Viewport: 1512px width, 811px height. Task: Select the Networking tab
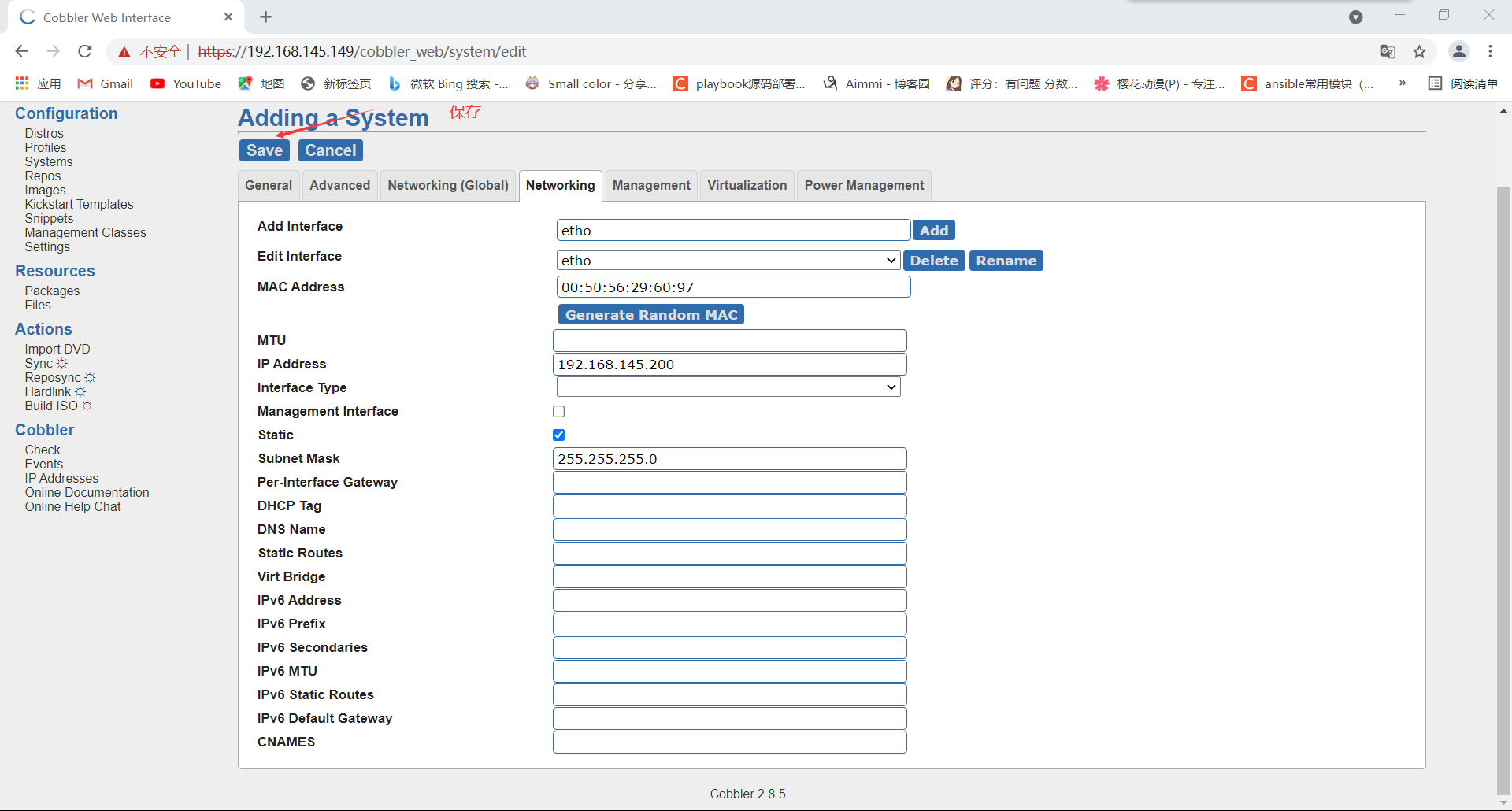tap(561, 186)
